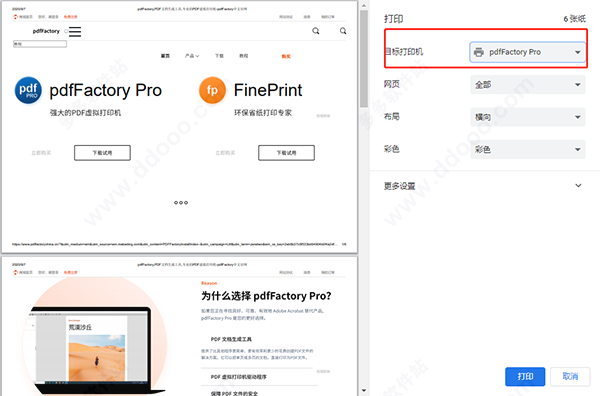Click the pdfFactory Pro round logo in preview
The image size is (600, 396).
(28, 90)
